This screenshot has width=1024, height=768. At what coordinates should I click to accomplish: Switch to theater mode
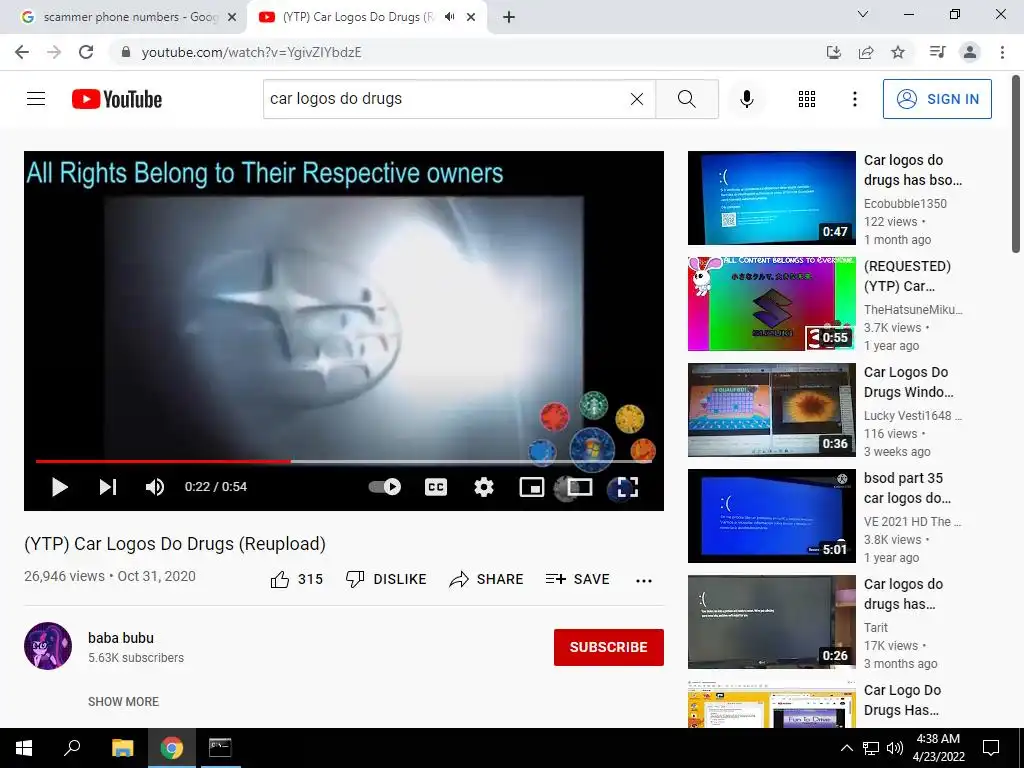pyautogui.click(x=579, y=487)
